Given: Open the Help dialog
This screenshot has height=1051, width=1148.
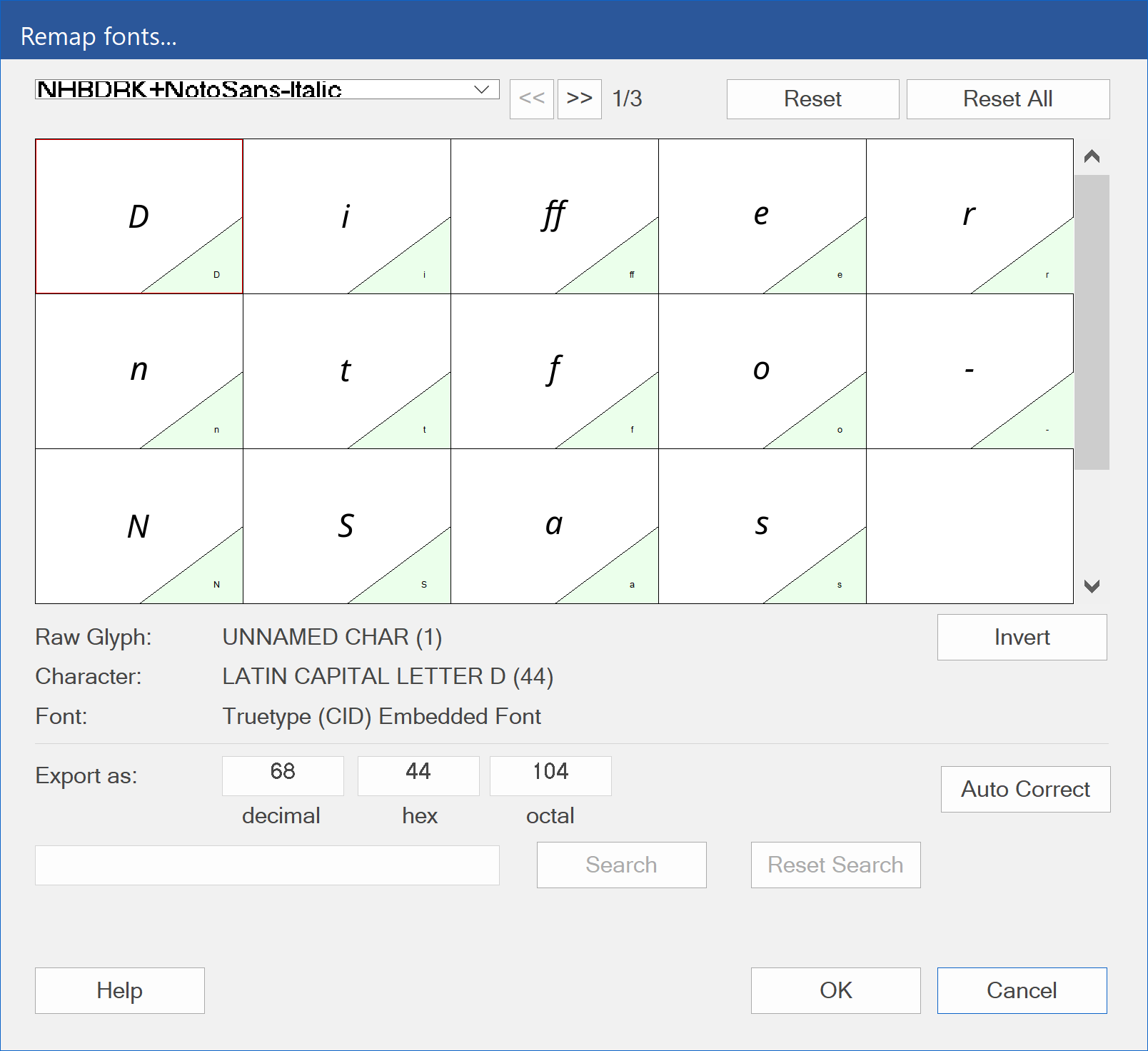Looking at the screenshot, I should [x=119, y=990].
